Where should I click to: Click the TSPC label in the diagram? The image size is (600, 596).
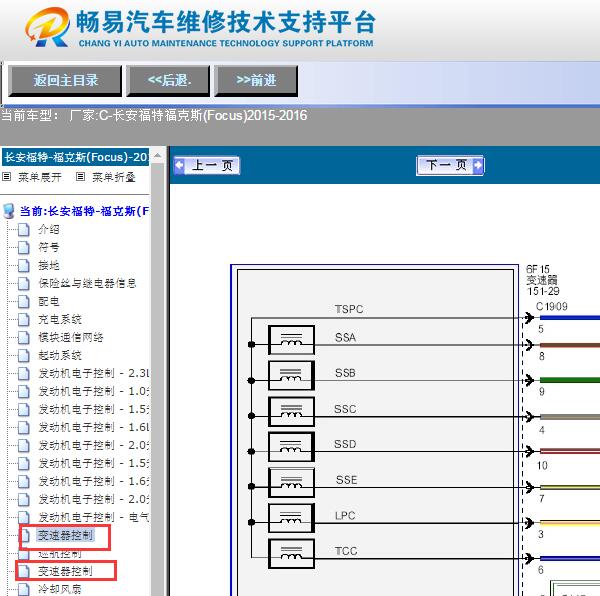349,309
